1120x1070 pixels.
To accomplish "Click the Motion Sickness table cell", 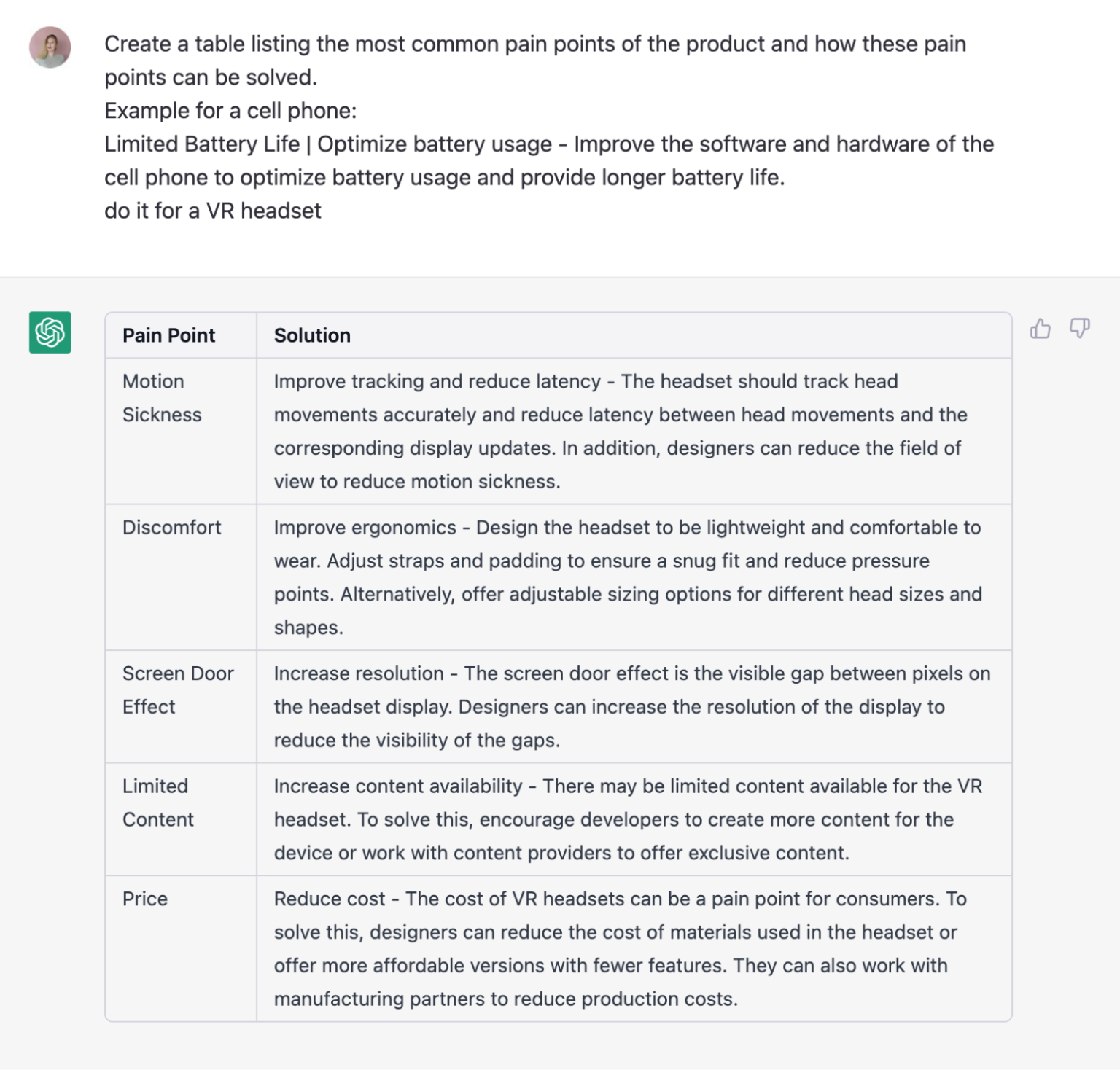I will point(162,397).
